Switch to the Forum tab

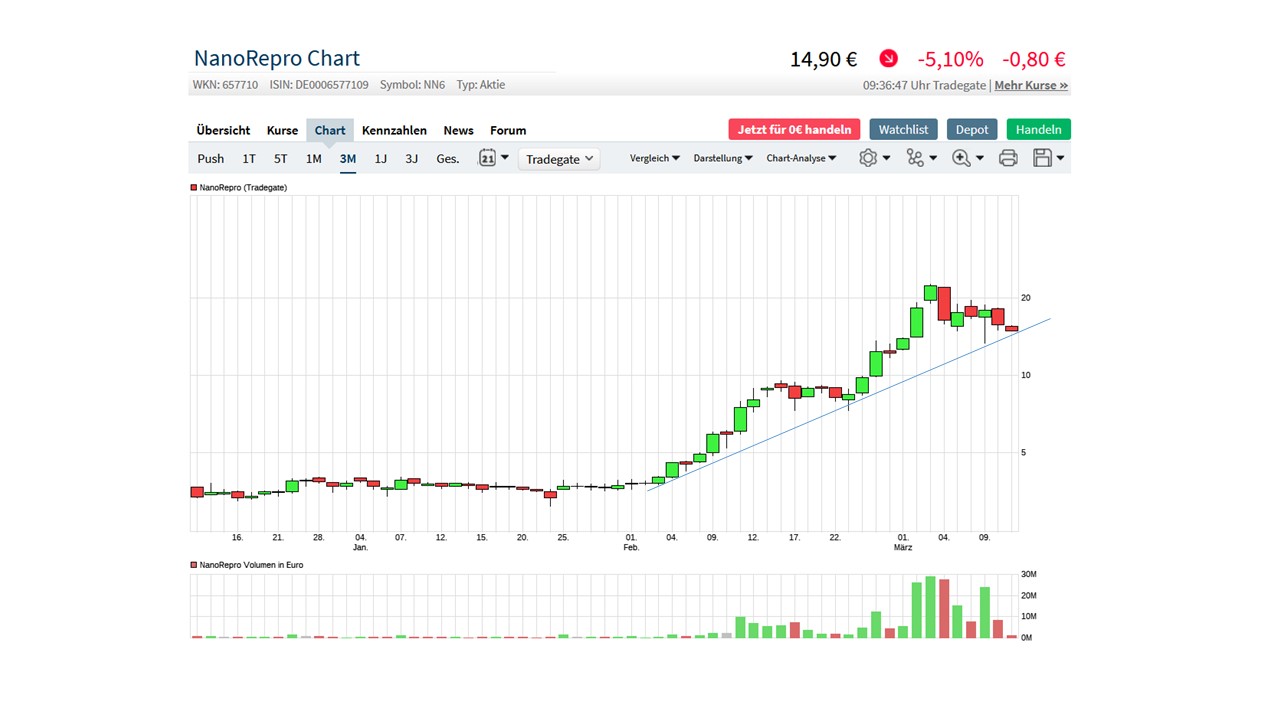(x=508, y=130)
